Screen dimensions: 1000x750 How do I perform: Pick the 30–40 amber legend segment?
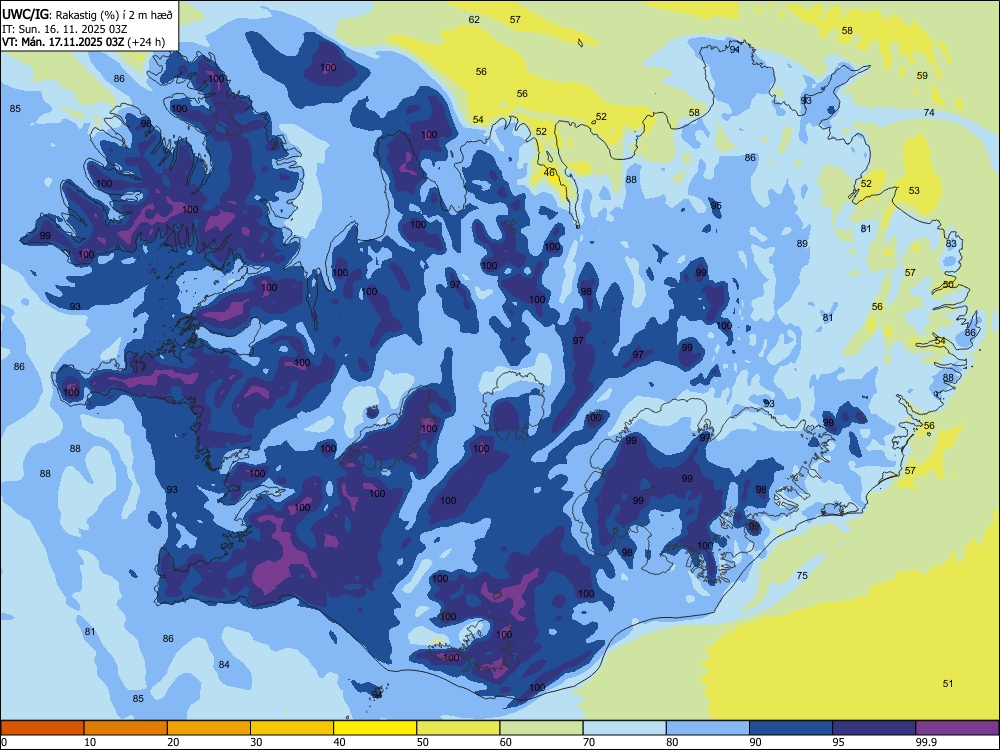pyautogui.click(x=292, y=728)
